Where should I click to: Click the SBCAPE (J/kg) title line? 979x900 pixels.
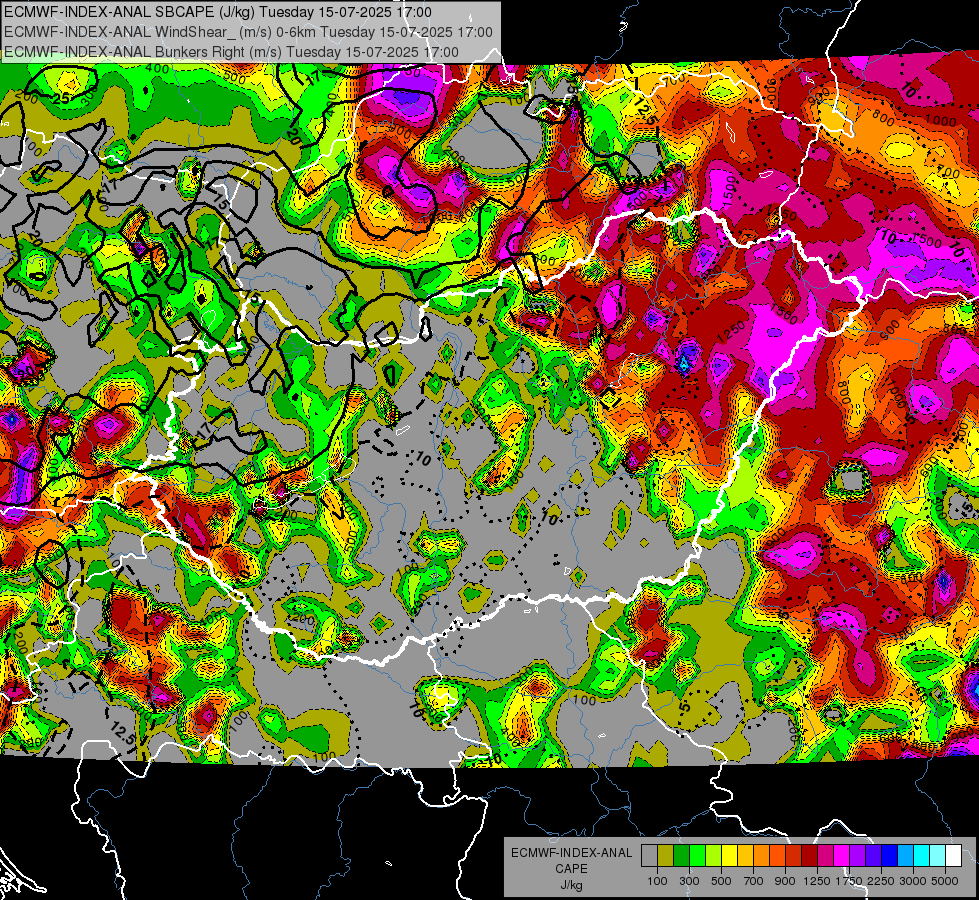coord(217,12)
